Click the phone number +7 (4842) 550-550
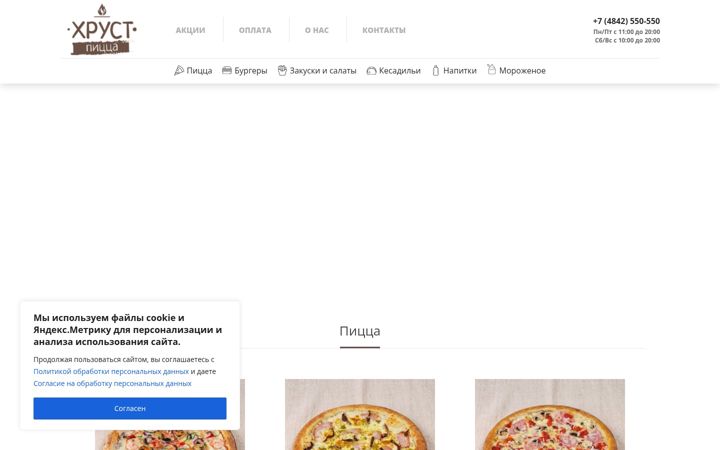Image resolution: width=720 pixels, height=450 pixels. [626, 21]
